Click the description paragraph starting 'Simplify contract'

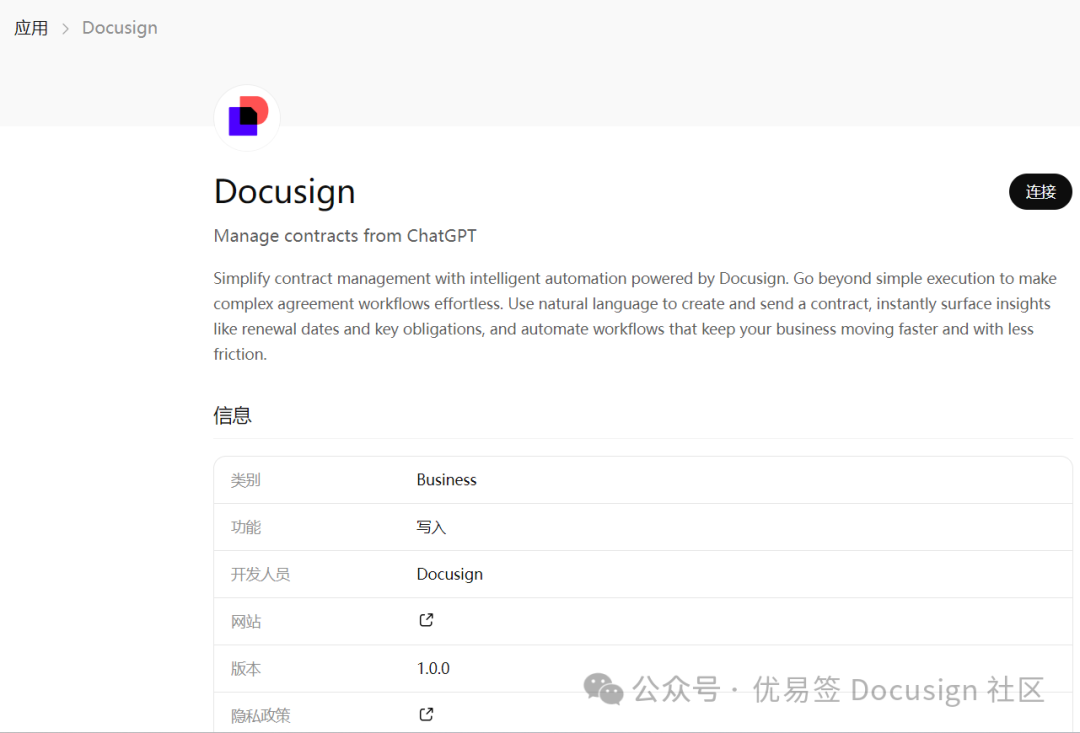(x=635, y=316)
